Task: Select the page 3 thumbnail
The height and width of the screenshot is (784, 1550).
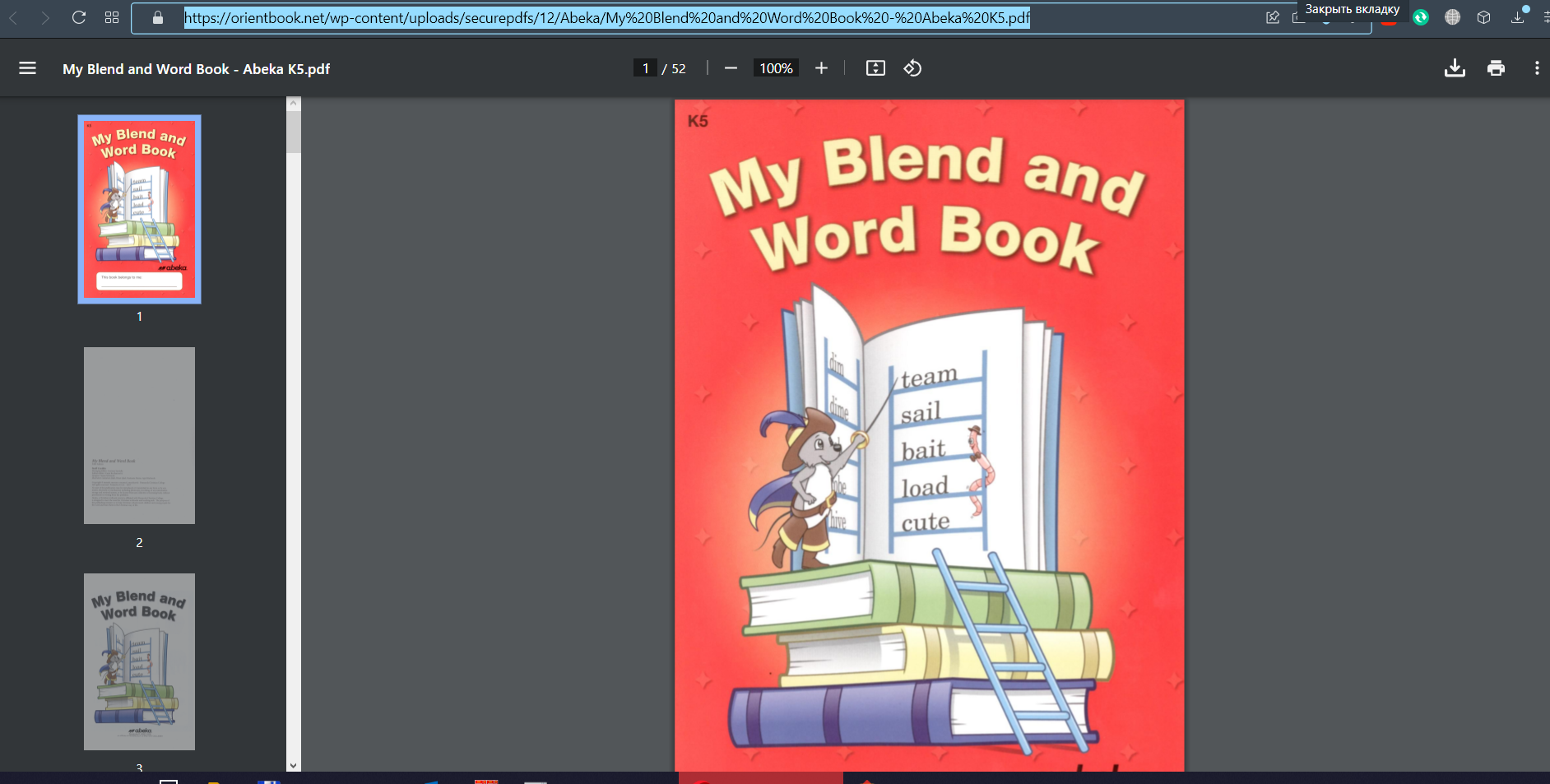Action: (x=139, y=661)
